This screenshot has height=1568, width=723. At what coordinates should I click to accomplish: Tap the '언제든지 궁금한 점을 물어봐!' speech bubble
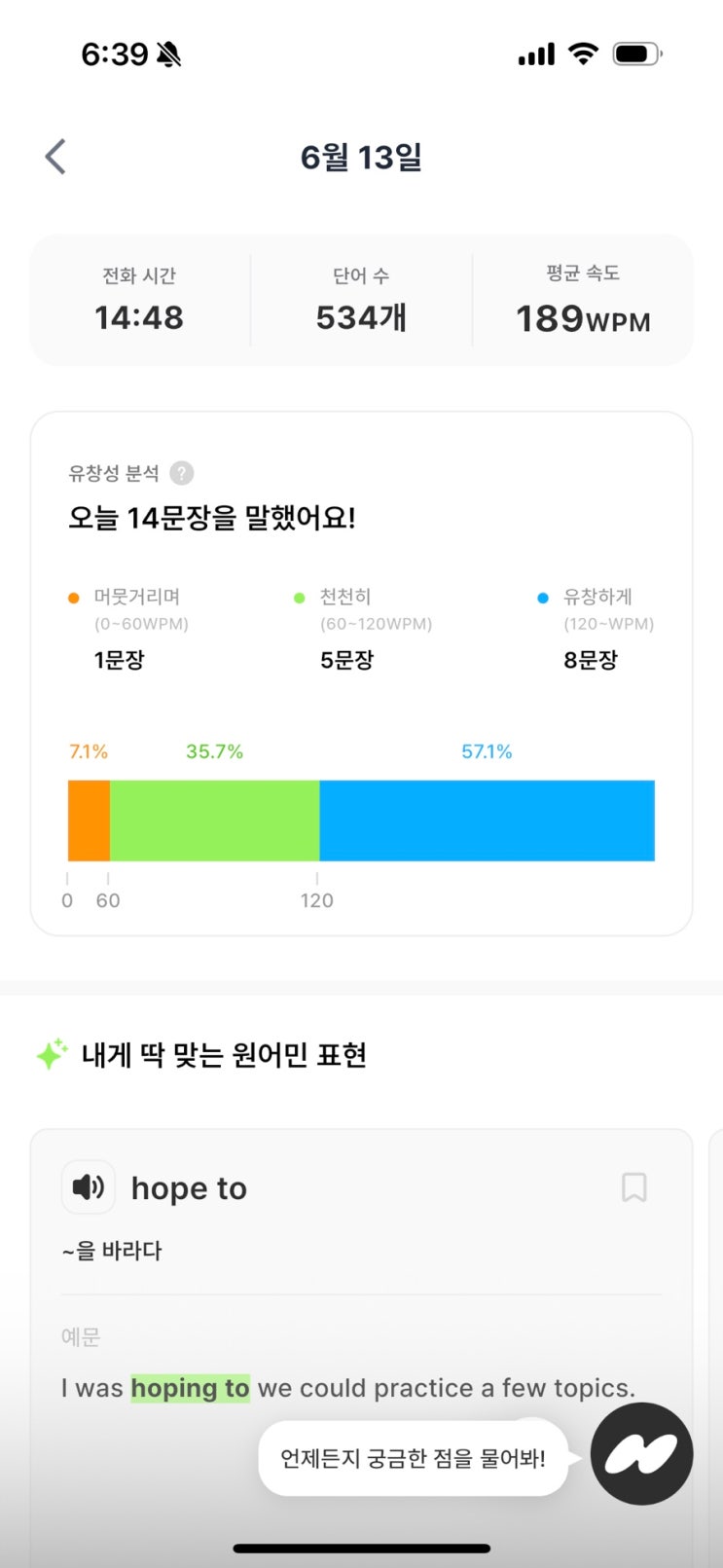[413, 1458]
